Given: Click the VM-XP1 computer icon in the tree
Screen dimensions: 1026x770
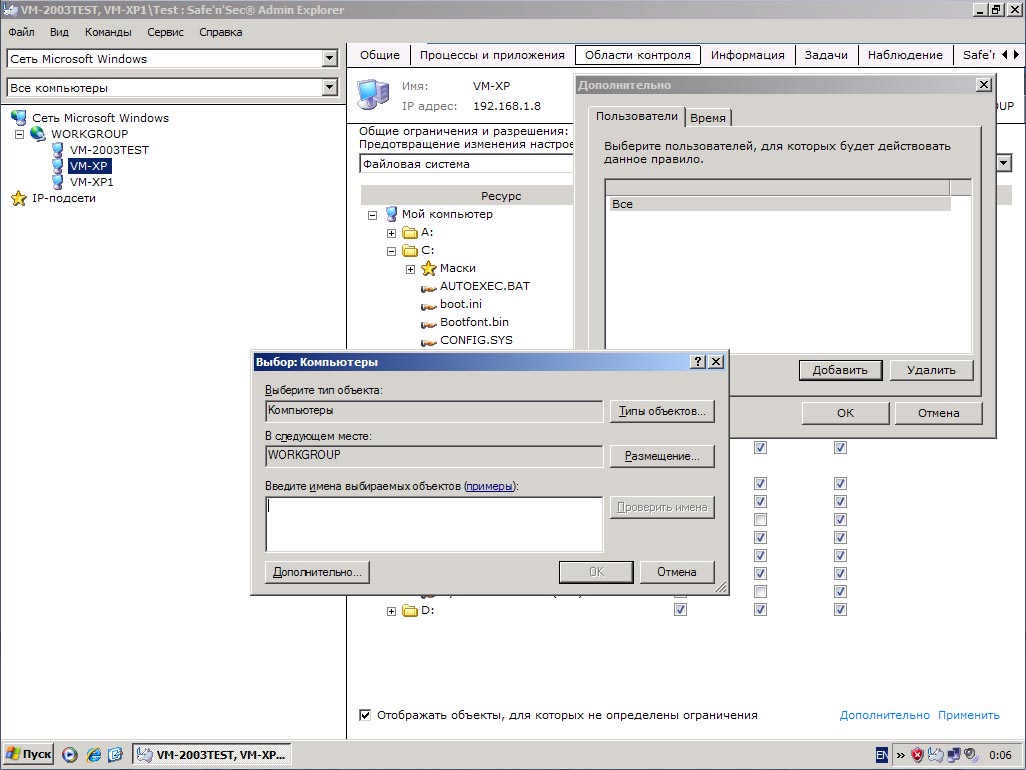Looking at the screenshot, I should click(x=58, y=182).
